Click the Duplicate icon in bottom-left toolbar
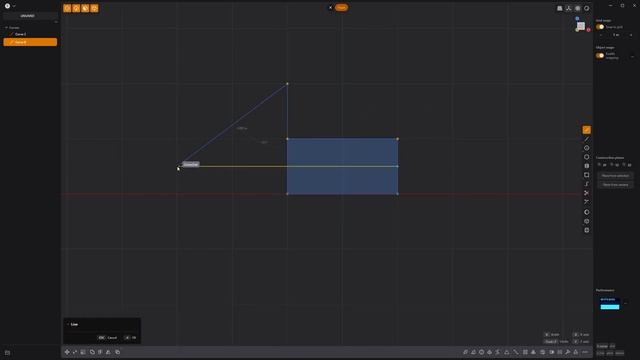 (118, 352)
